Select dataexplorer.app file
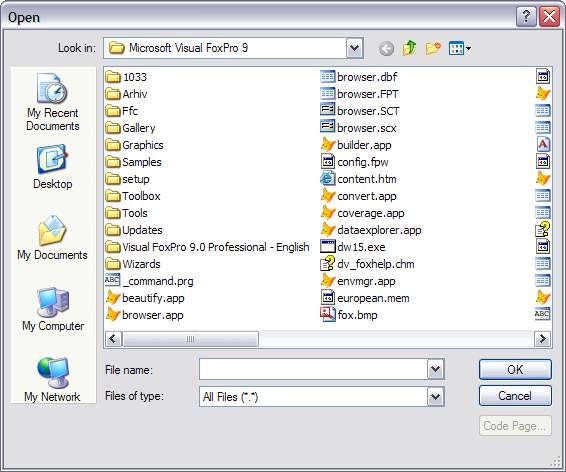 pyautogui.click(x=371, y=230)
